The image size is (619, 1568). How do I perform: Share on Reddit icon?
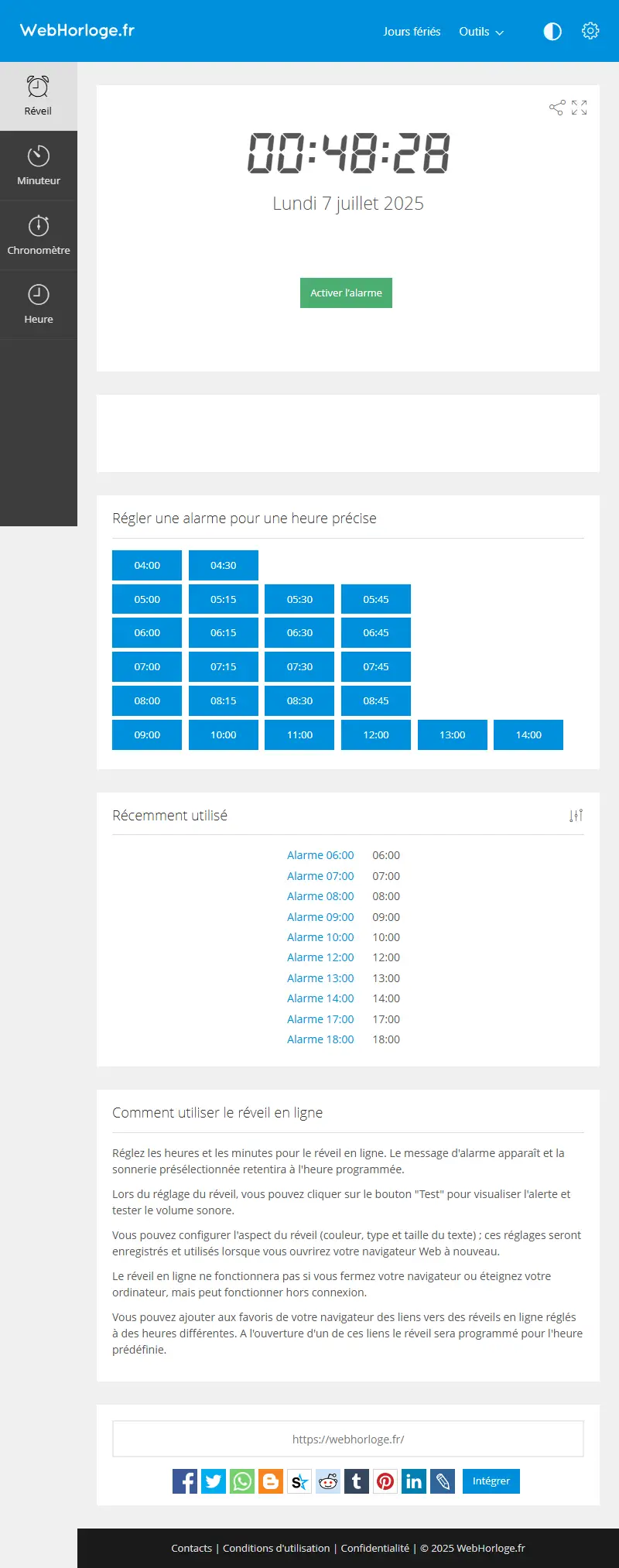[x=328, y=1481]
